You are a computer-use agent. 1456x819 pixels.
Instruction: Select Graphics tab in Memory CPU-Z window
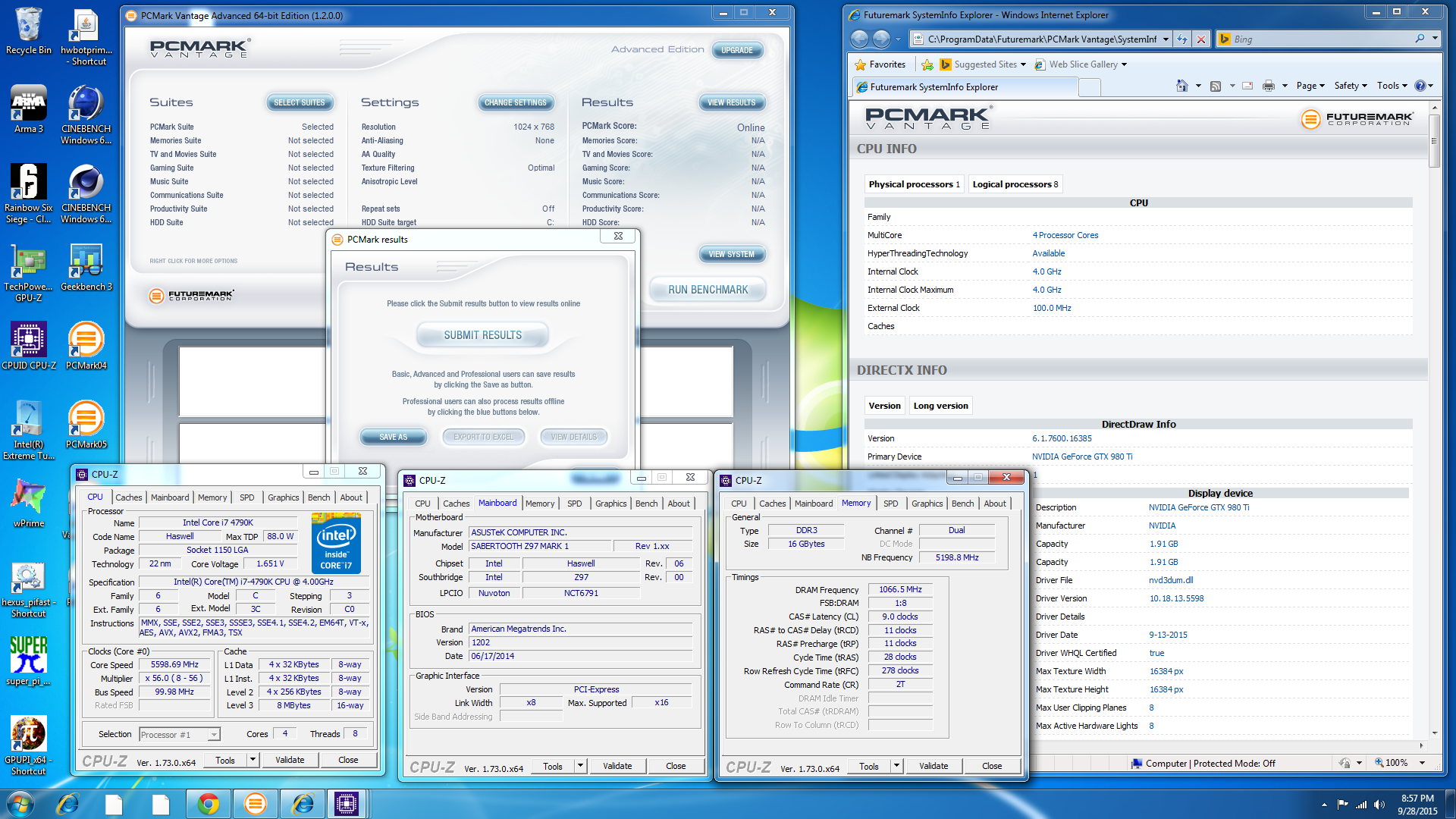pos(927,504)
